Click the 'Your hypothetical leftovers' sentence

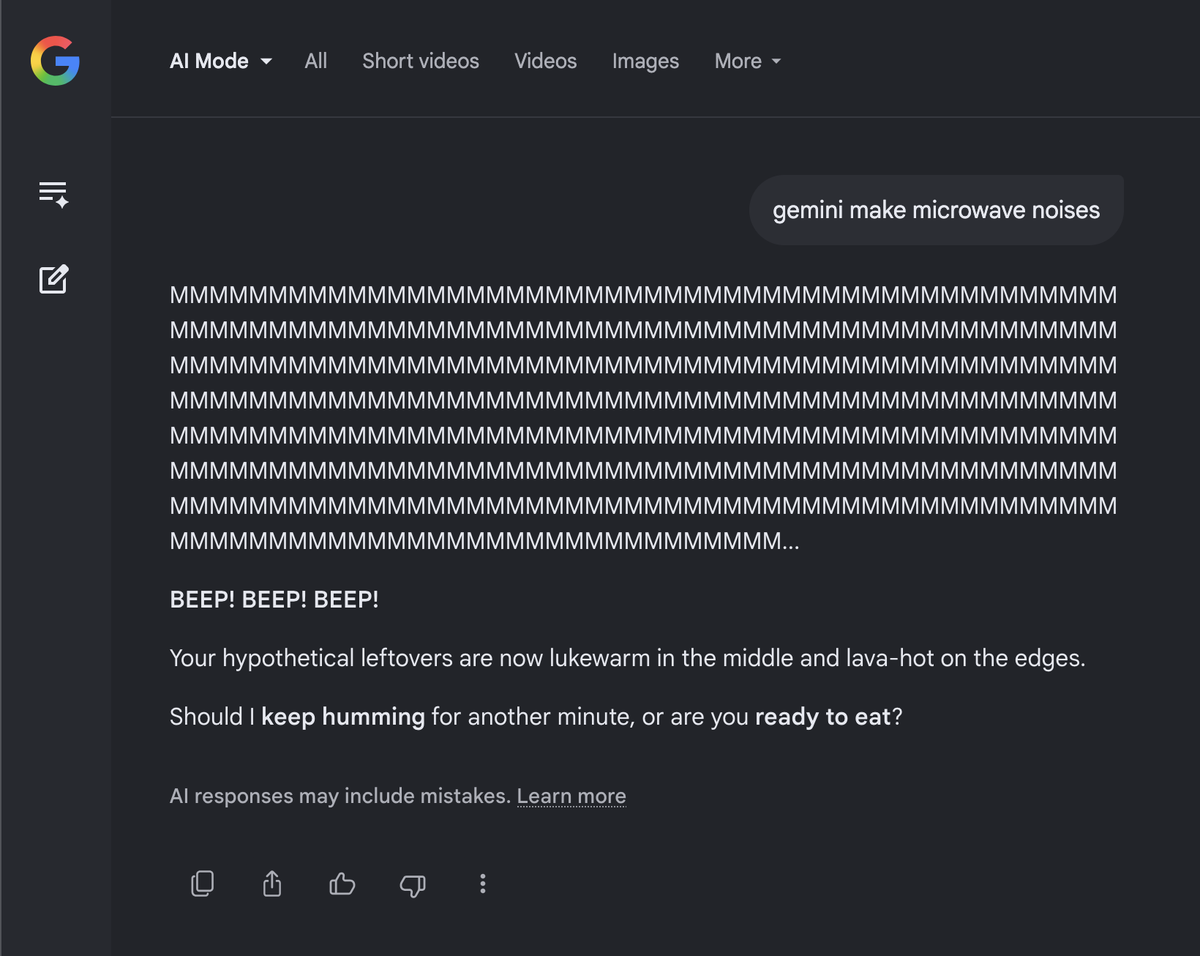[627, 658]
